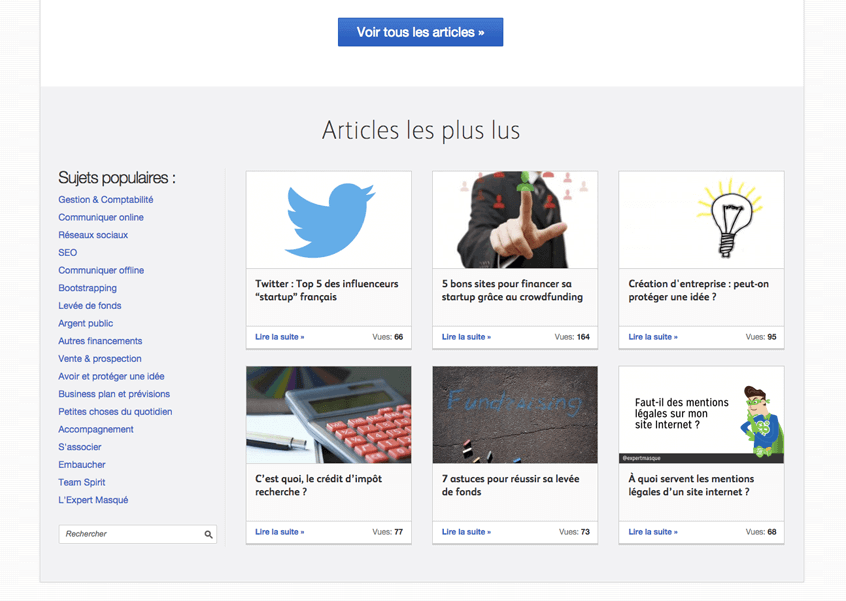Open title 'Création d'entreprise : peut-on protéger une idée'

click(698, 290)
